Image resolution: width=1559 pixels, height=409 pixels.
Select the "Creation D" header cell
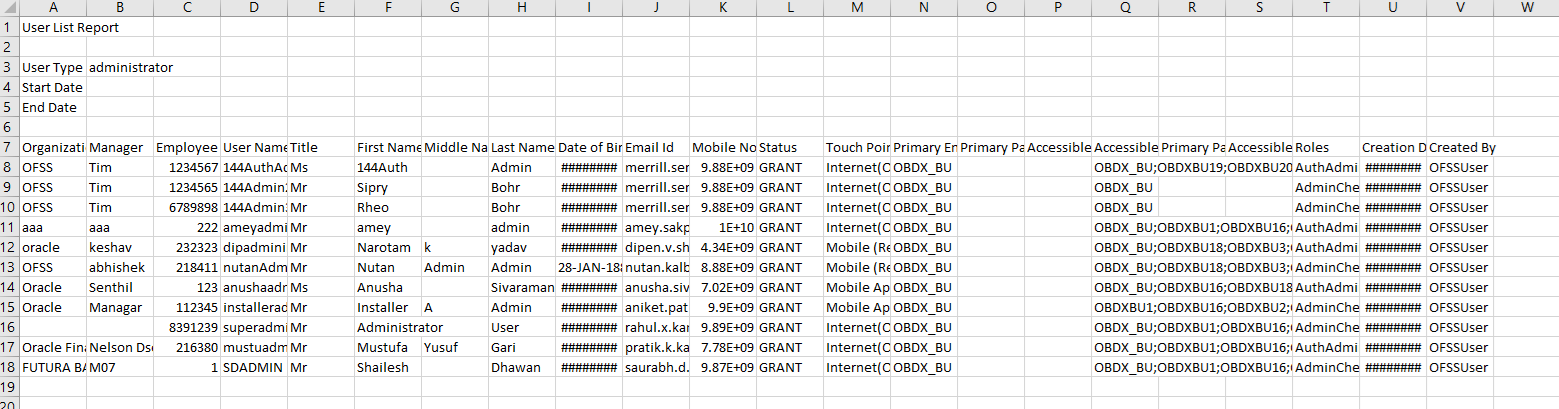(x=1392, y=147)
